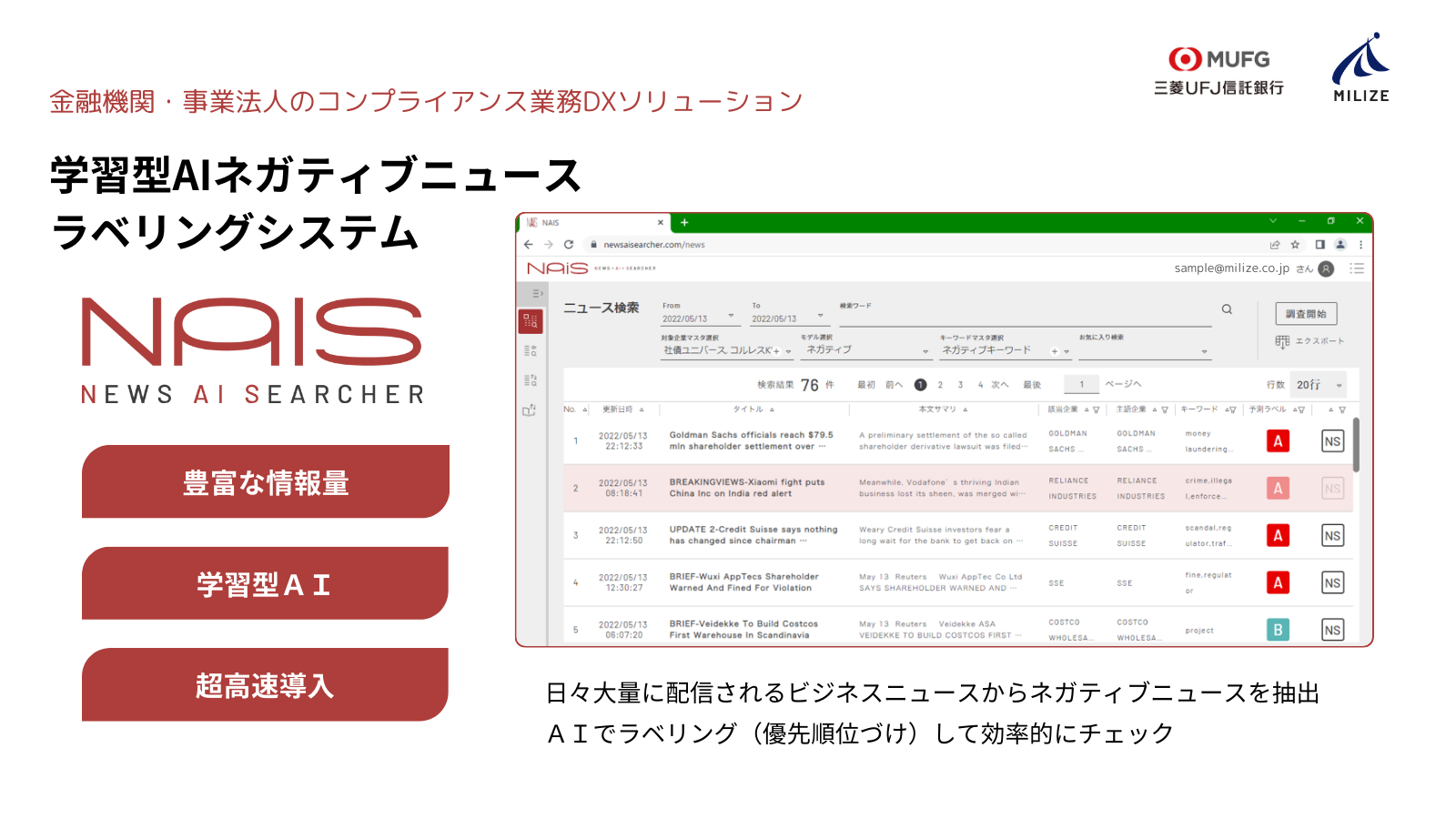Image resolution: width=1456 pixels, height=819 pixels.
Task: Open the BREAKINGVIEWS-Xiaomi news title
Action: [747, 488]
